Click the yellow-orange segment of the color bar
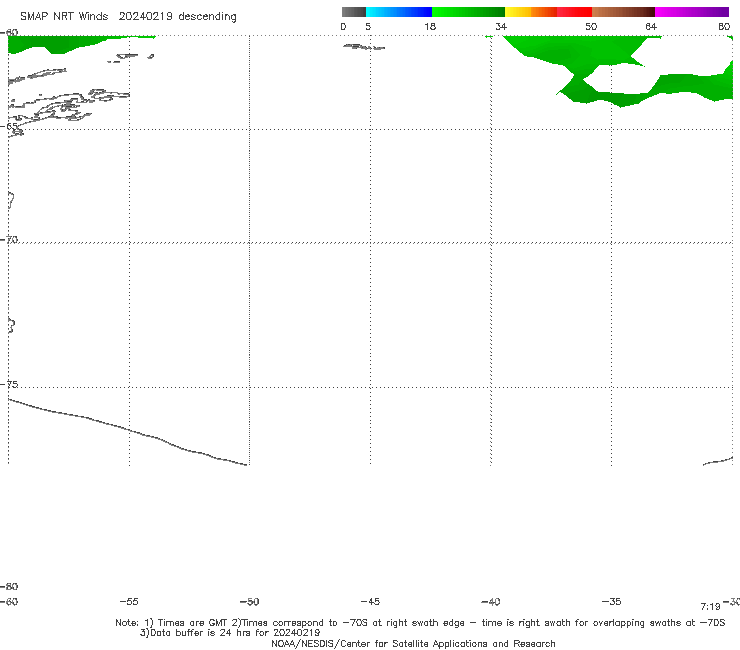 [x=530, y=12]
